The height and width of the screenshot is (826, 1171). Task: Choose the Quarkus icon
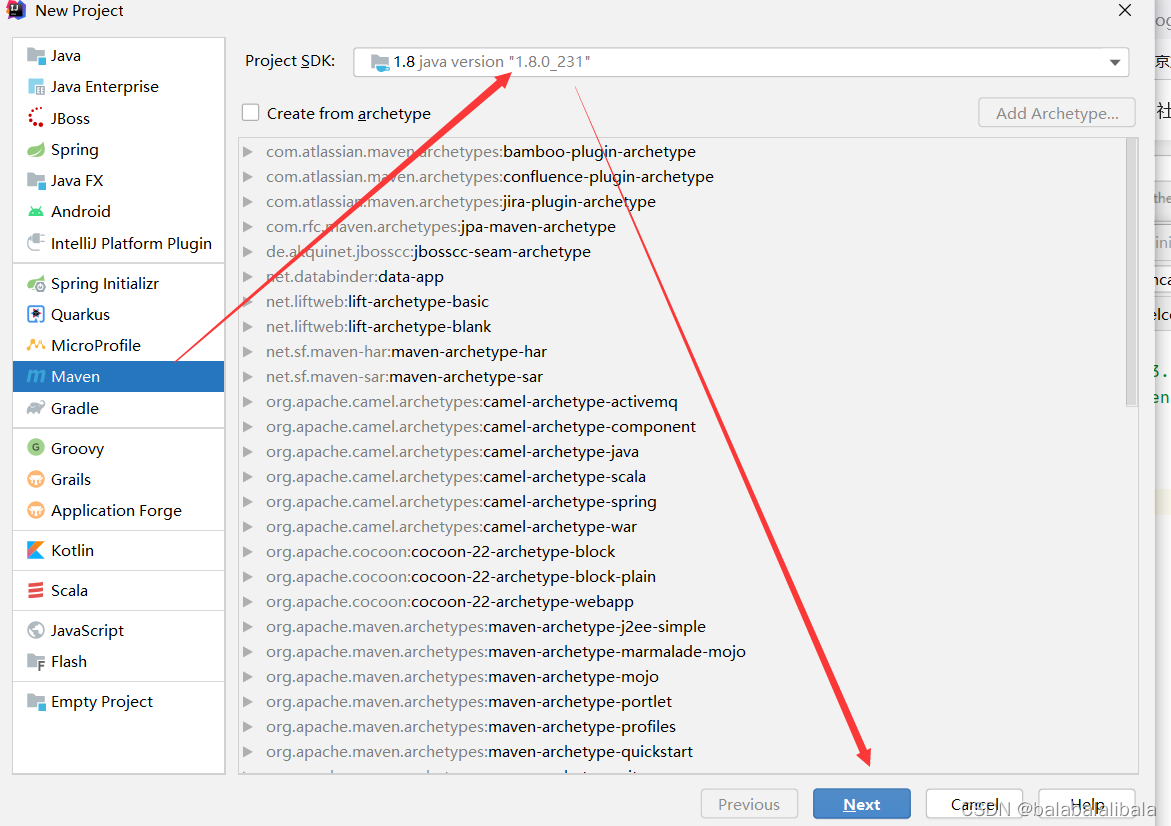point(36,314)
